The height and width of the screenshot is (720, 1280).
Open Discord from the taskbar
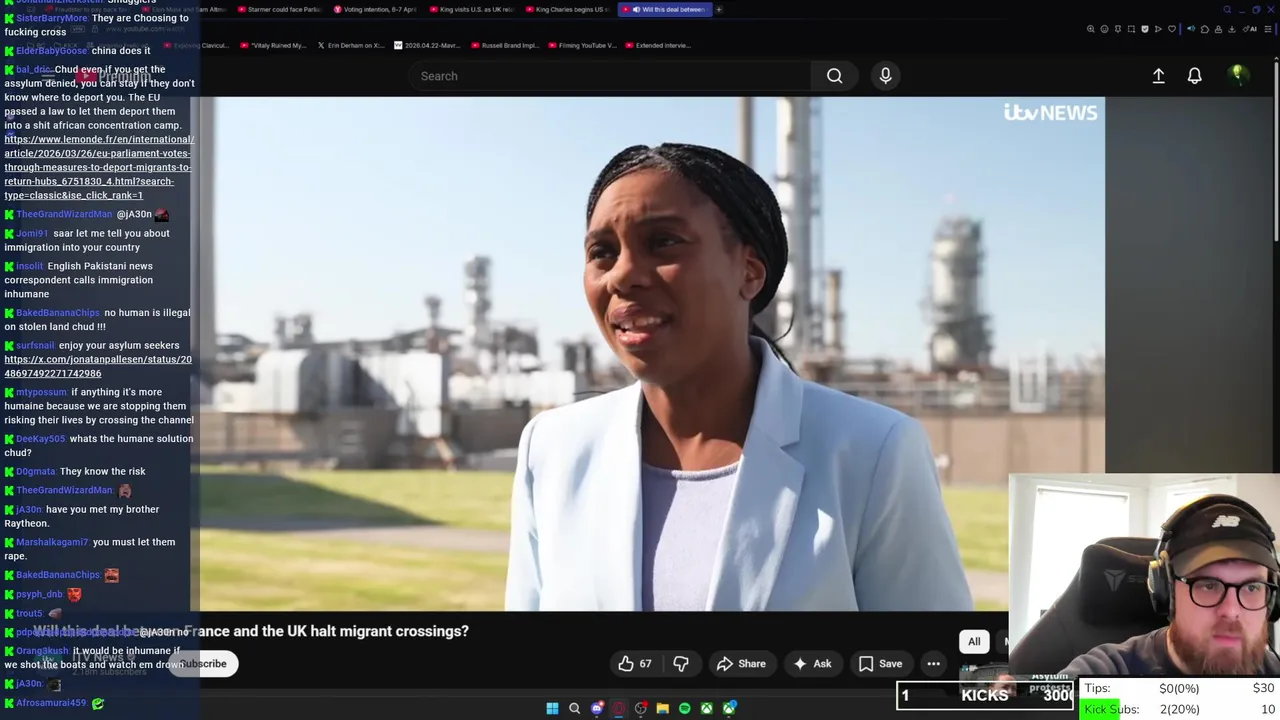597,708
